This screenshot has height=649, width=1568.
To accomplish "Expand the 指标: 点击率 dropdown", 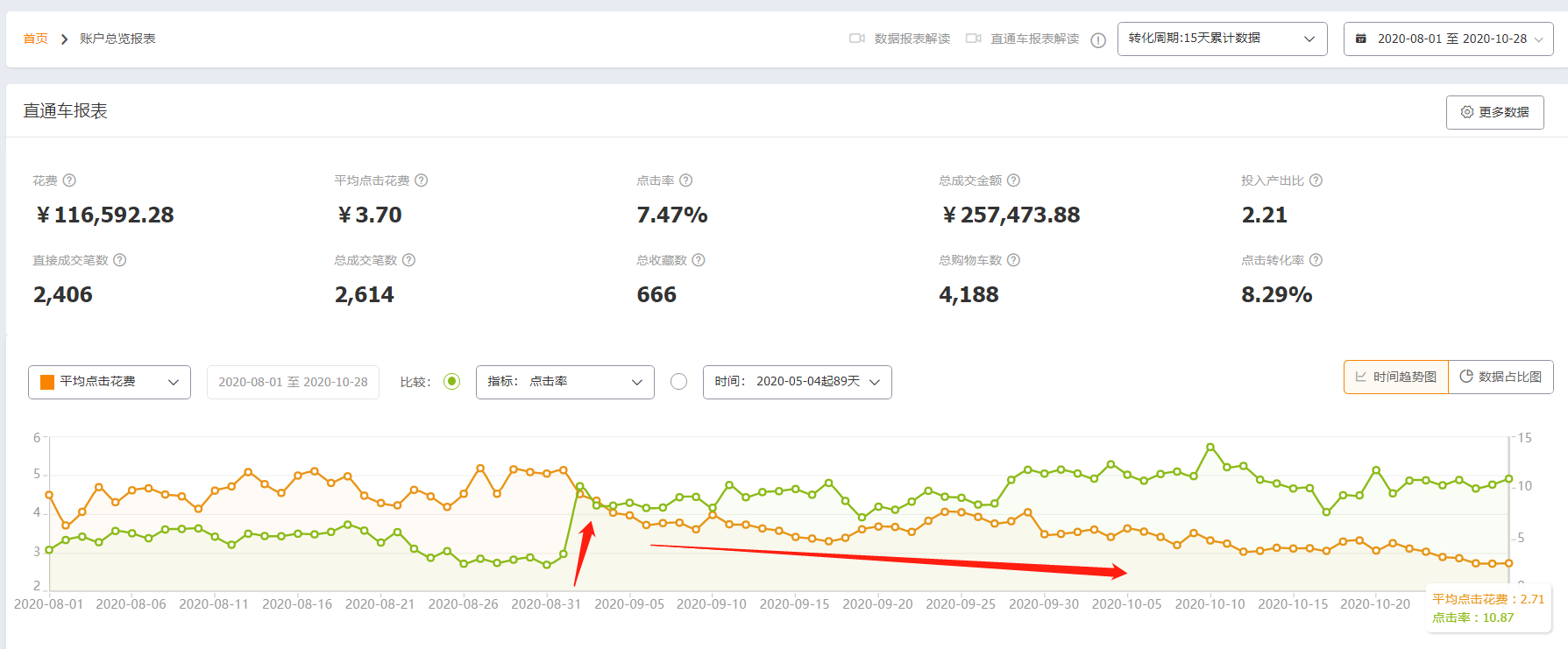I will (565, 382).
